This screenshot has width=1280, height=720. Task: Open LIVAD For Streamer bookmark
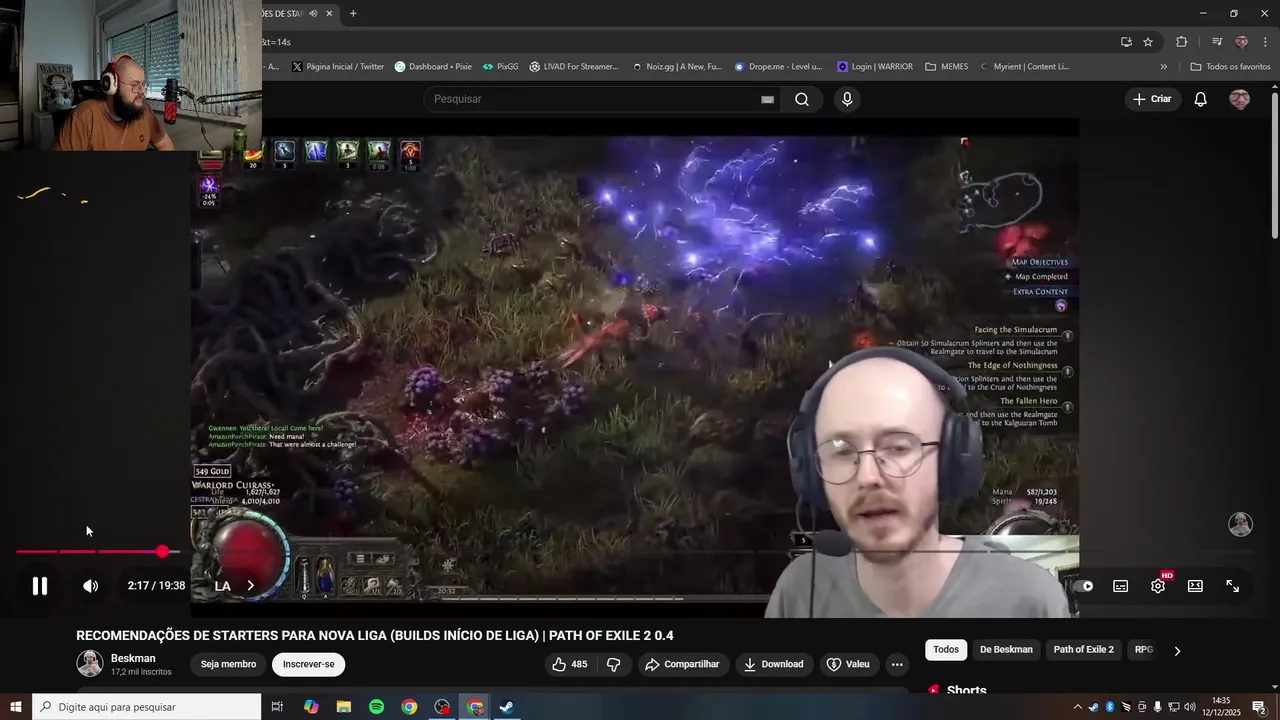click(574, 67)
